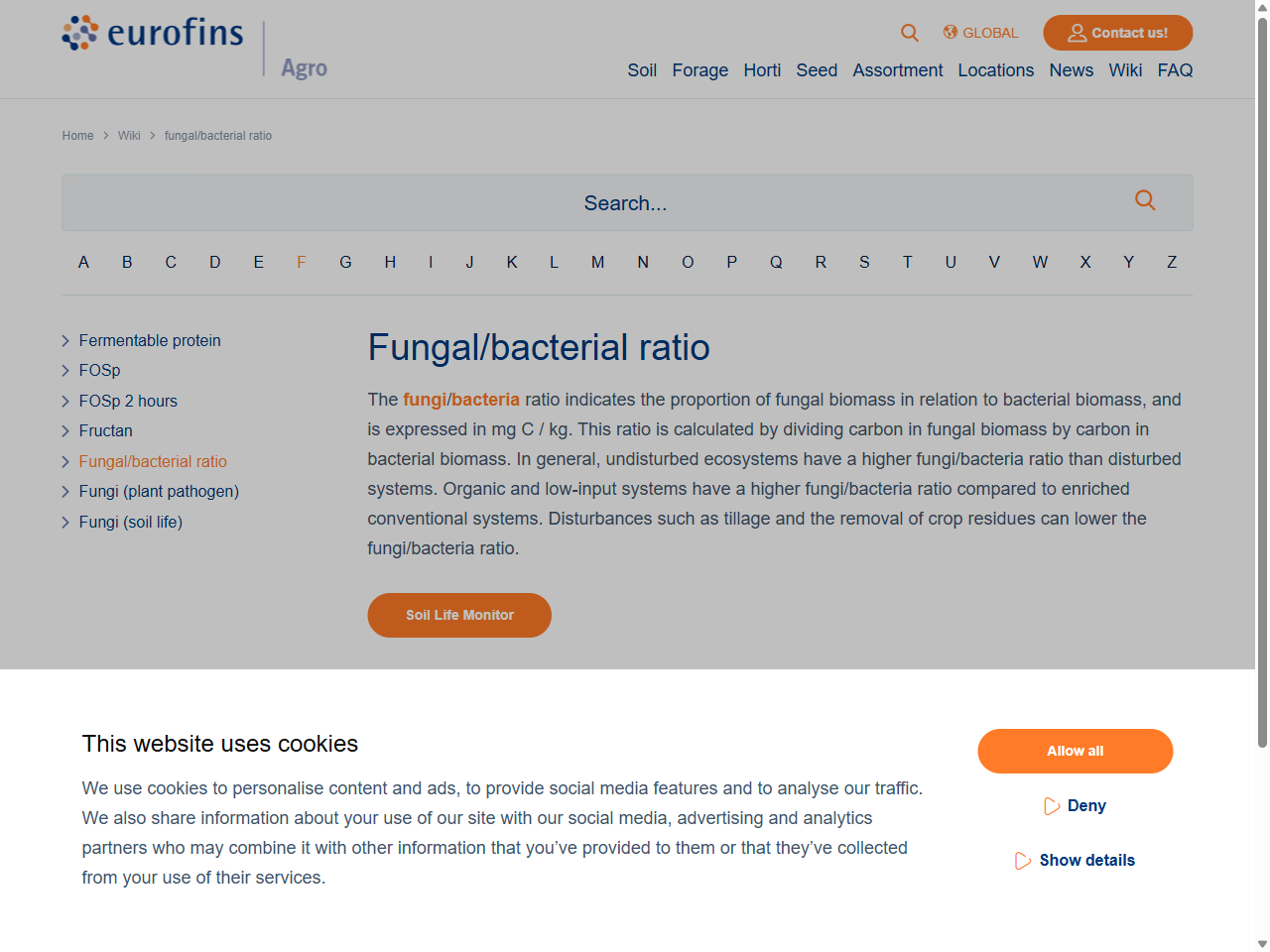The height and width of the screenshot is (952, 1270).
Task: Click the play arrow icon next to Deny
Action: coord(1052,806)
